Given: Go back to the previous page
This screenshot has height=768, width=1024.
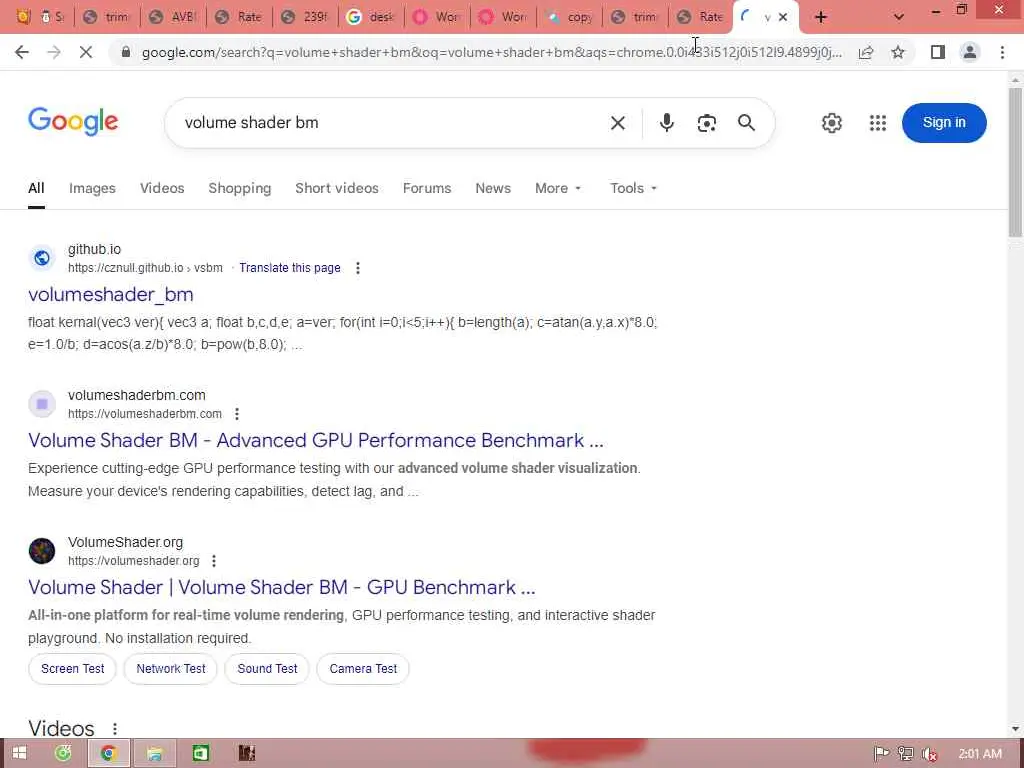Looking at the screenshot, I should 22,52.
